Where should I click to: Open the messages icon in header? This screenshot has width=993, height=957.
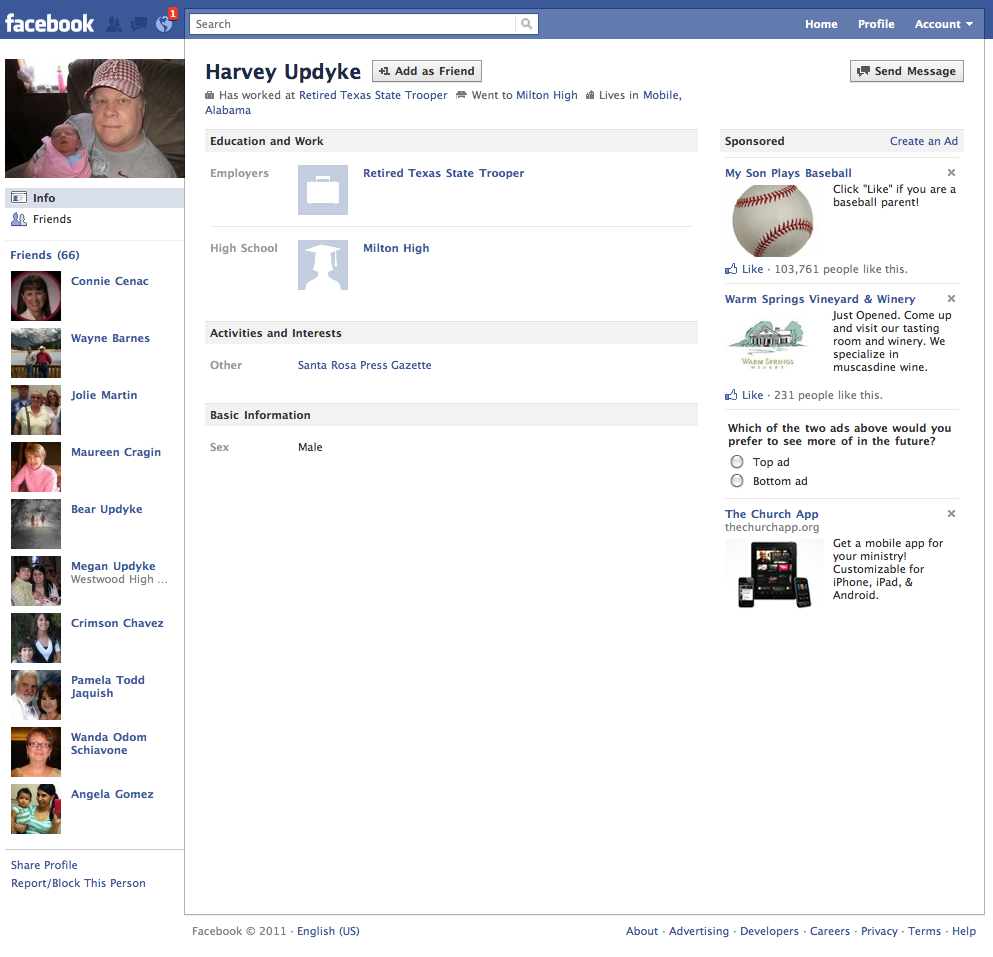tap(139, 24)
